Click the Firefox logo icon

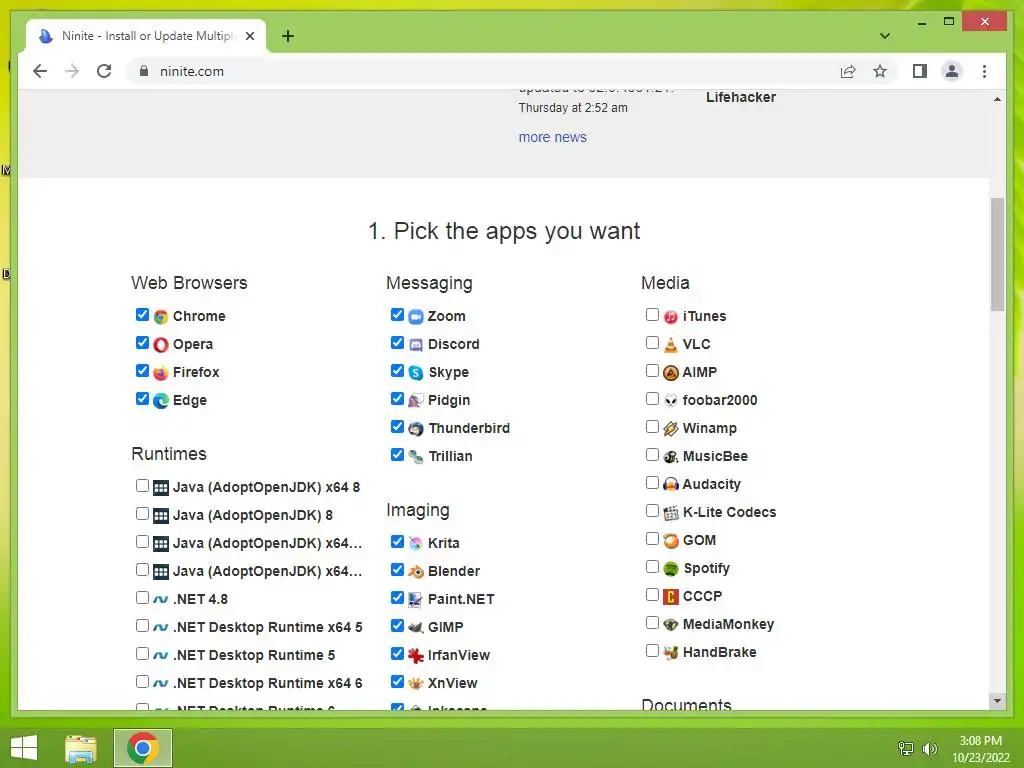pos(161,373)
